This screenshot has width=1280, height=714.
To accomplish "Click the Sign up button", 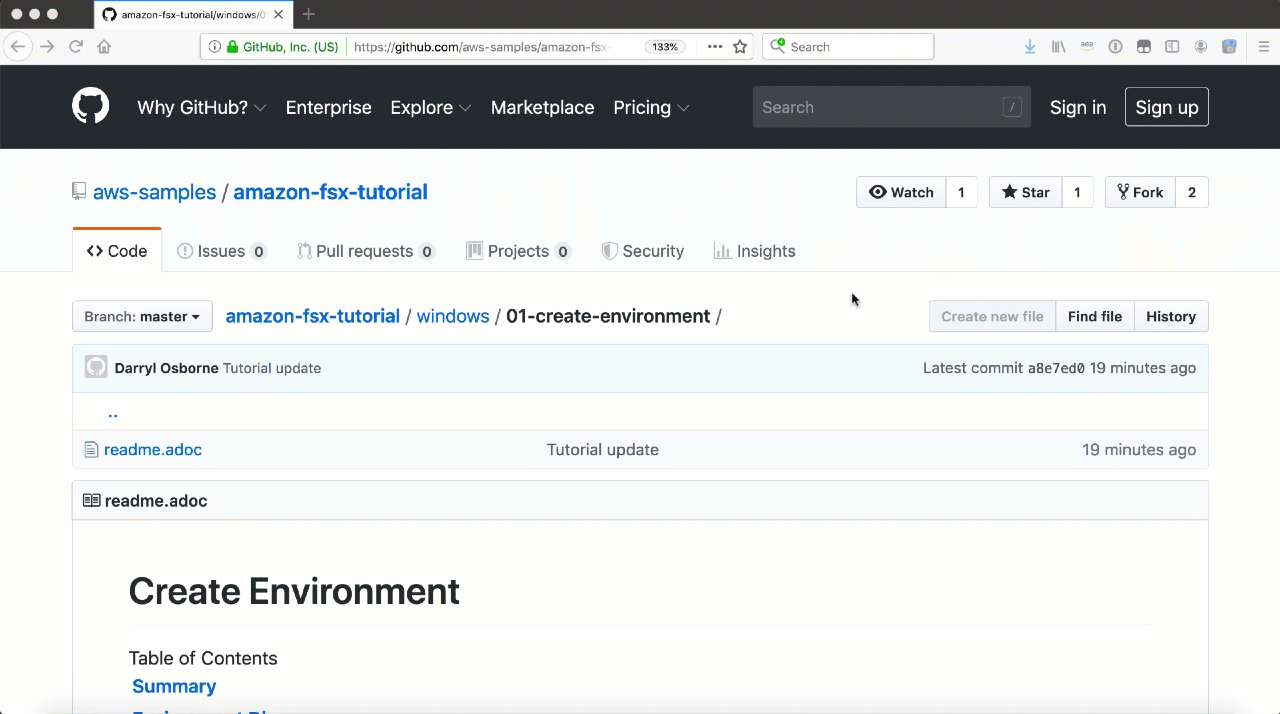I will 1167,107.
